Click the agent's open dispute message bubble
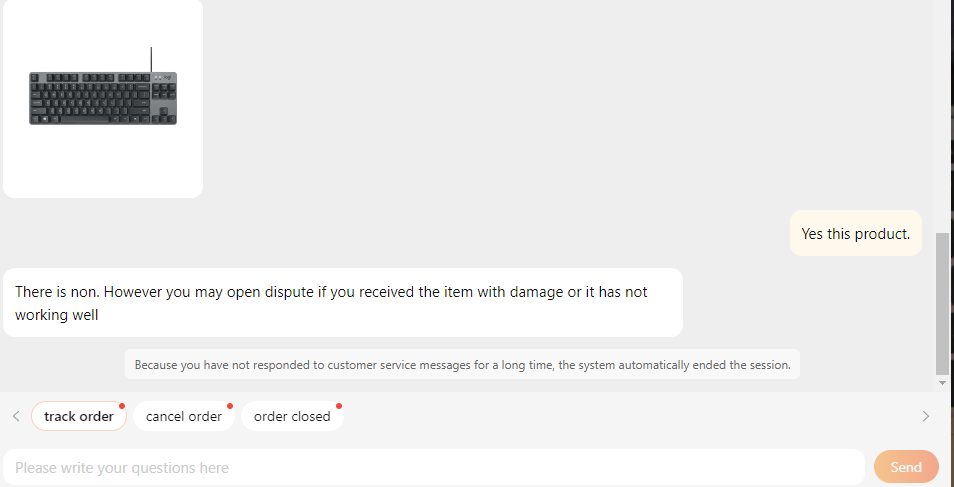 pos(343,303)
